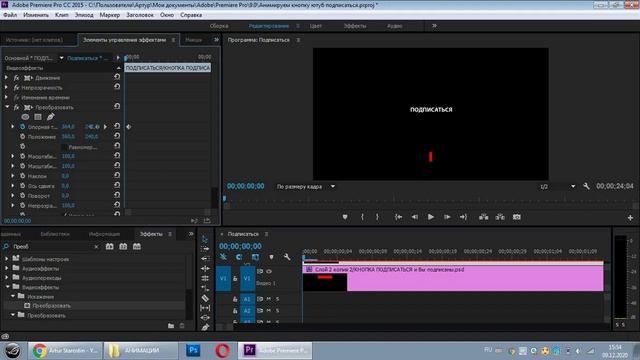
Task: Expand the Непрозрачность effect
Action: (x=6, y=87)
